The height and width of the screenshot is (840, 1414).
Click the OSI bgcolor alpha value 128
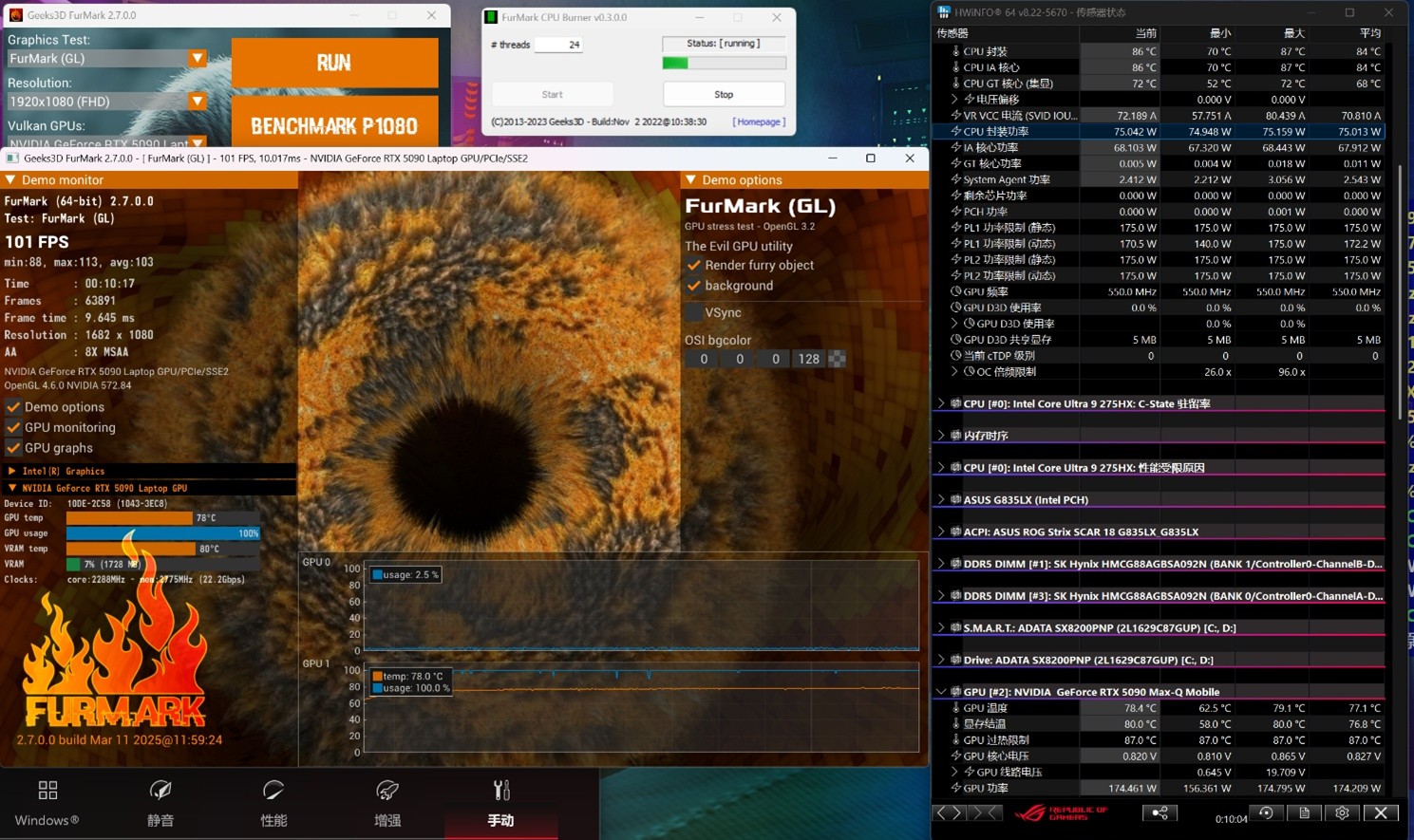pos(808,359)
